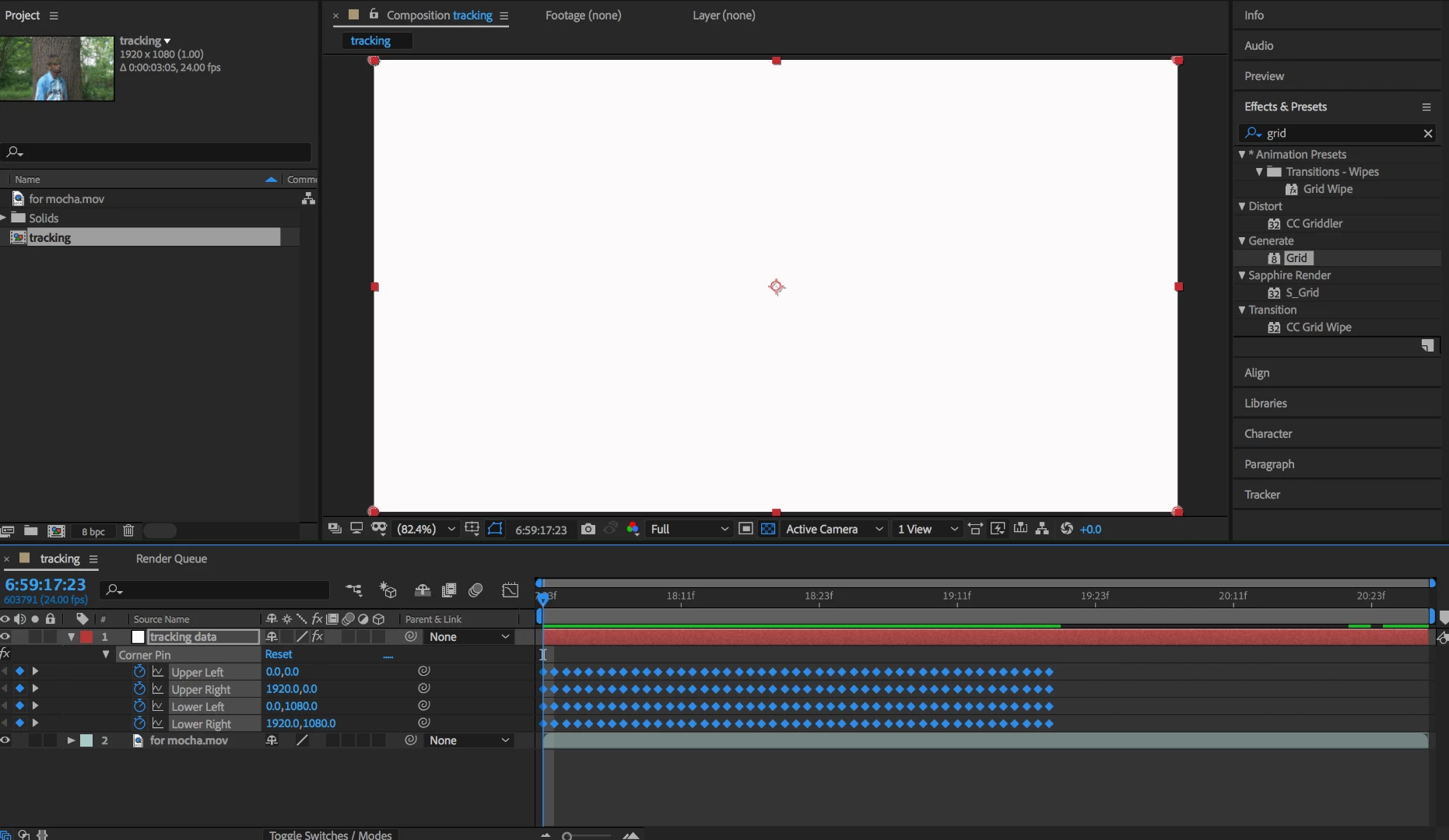Create a new composition from Project panel footer
The width and height of the screenshot is (1449, 840).
click(x=56, y=530)
